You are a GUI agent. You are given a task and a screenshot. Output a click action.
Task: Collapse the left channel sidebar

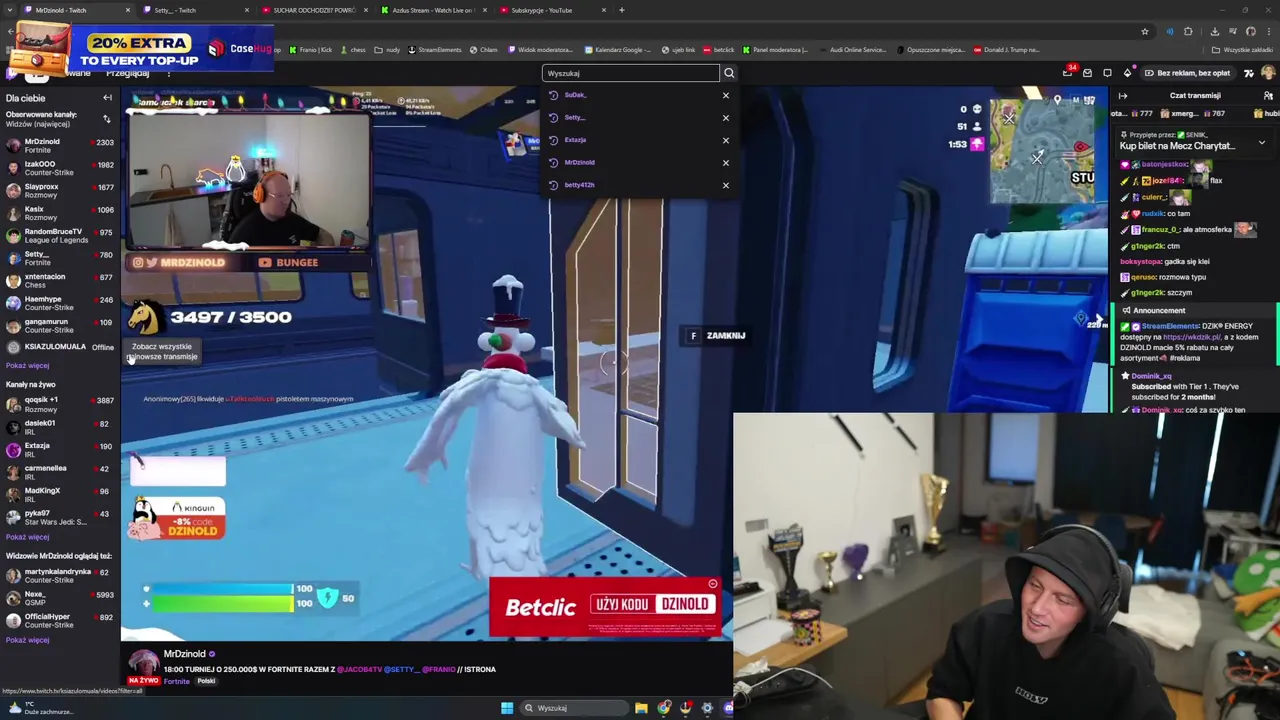click(107, 98)
